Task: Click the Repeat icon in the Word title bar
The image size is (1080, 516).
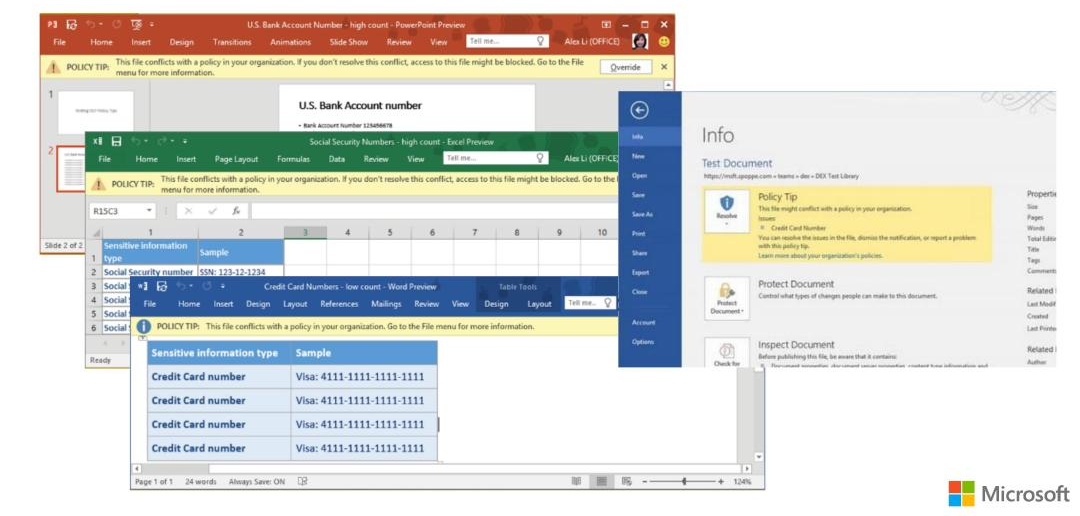Action: [x=207, y=287]
